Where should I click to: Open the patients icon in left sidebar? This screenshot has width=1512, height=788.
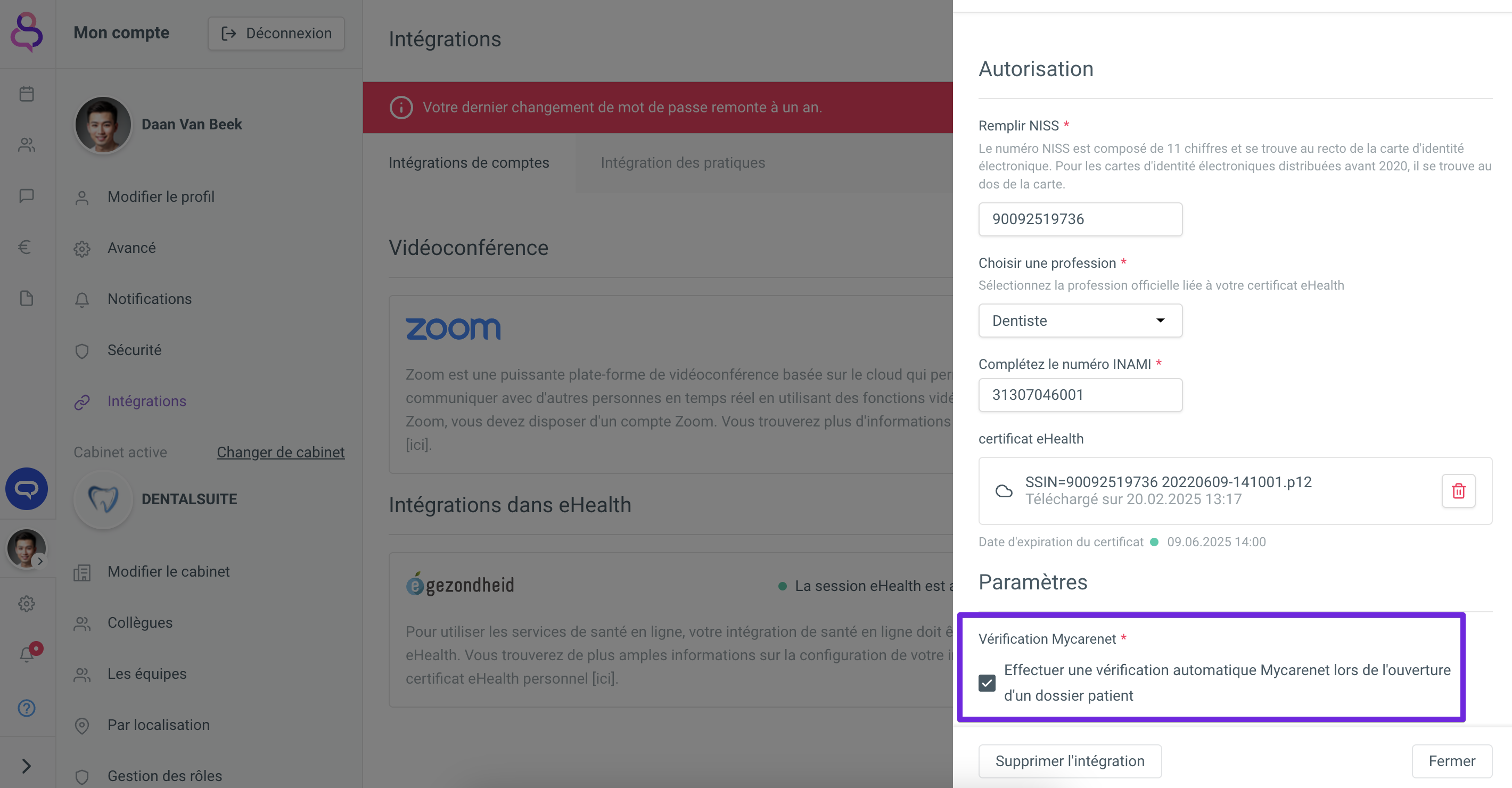(27, 144)
